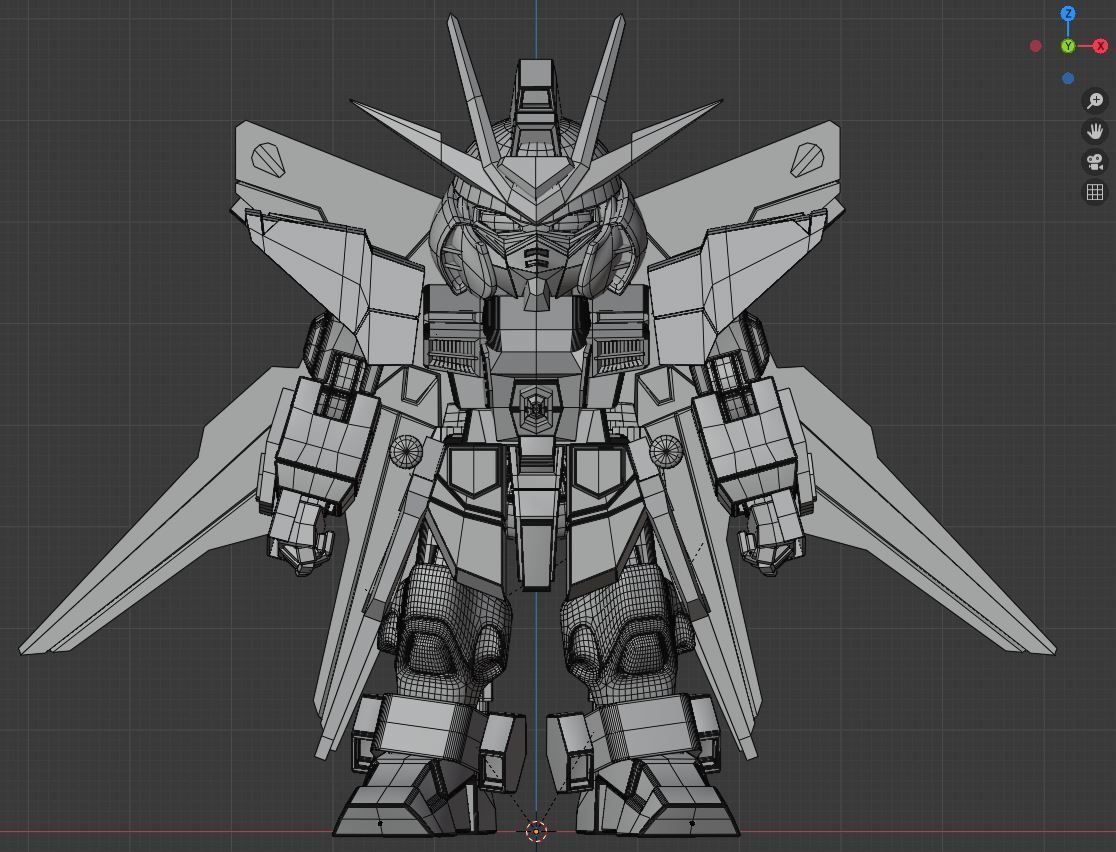The image size is (1116, 852).
Task: Toggle camera view icon
Action: click(1095, 162)
